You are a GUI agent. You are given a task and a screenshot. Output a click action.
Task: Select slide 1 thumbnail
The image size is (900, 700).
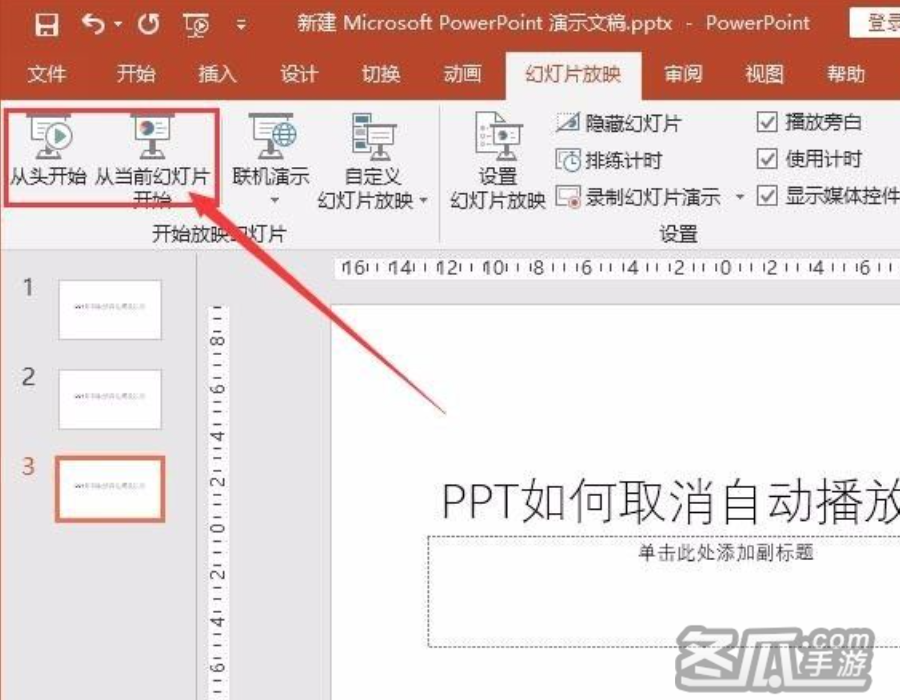tap(110, 309)
